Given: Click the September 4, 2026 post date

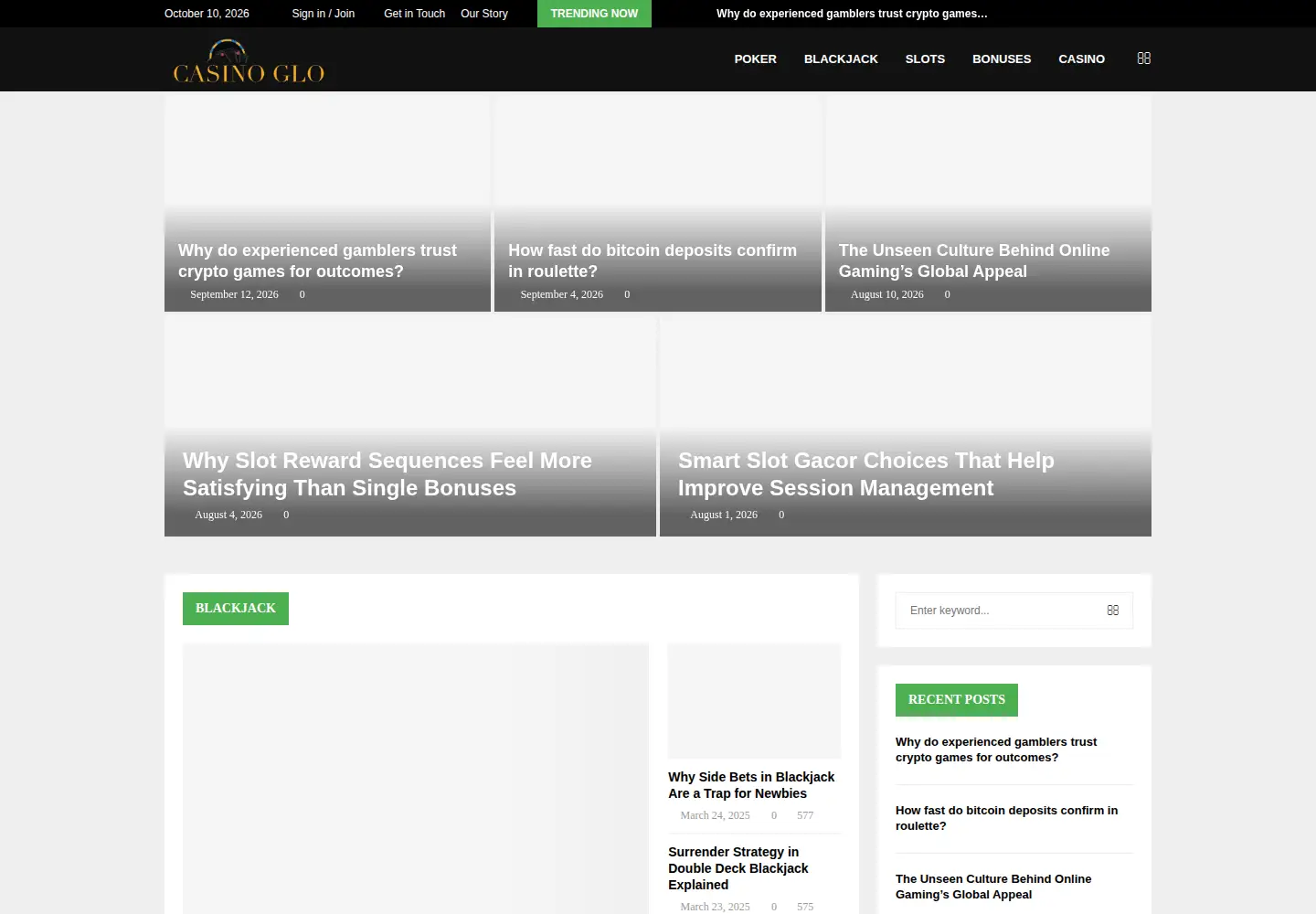Looking at the screenshot, I should [x=562, y=294].
